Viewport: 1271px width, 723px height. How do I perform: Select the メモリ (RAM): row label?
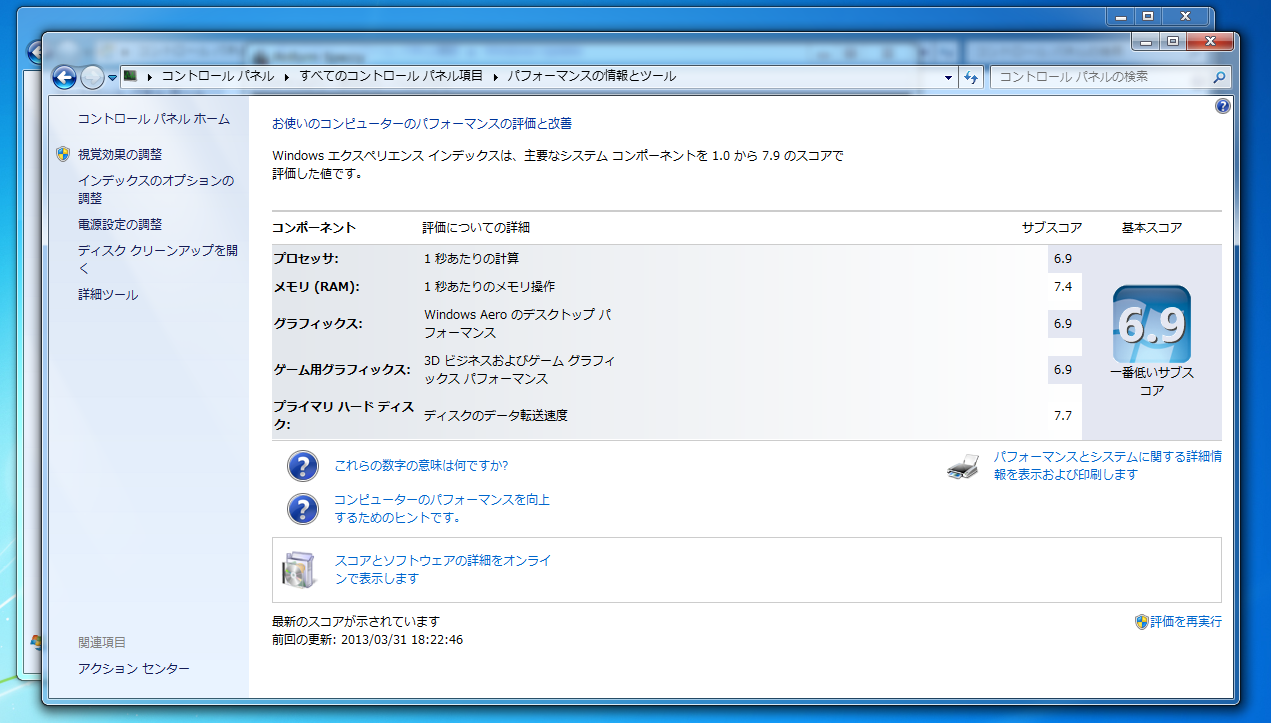316,287
